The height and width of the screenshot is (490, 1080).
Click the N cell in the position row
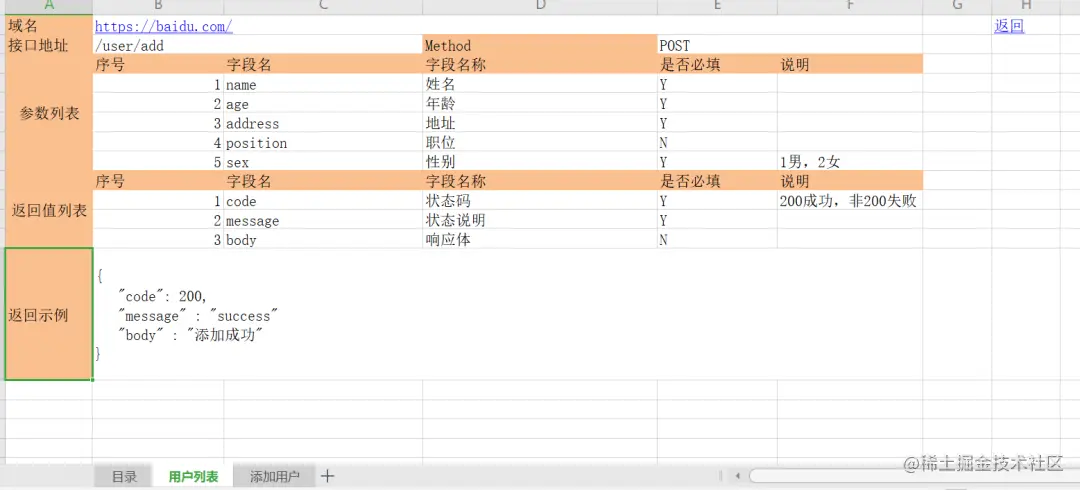click(x=718, y=143)
